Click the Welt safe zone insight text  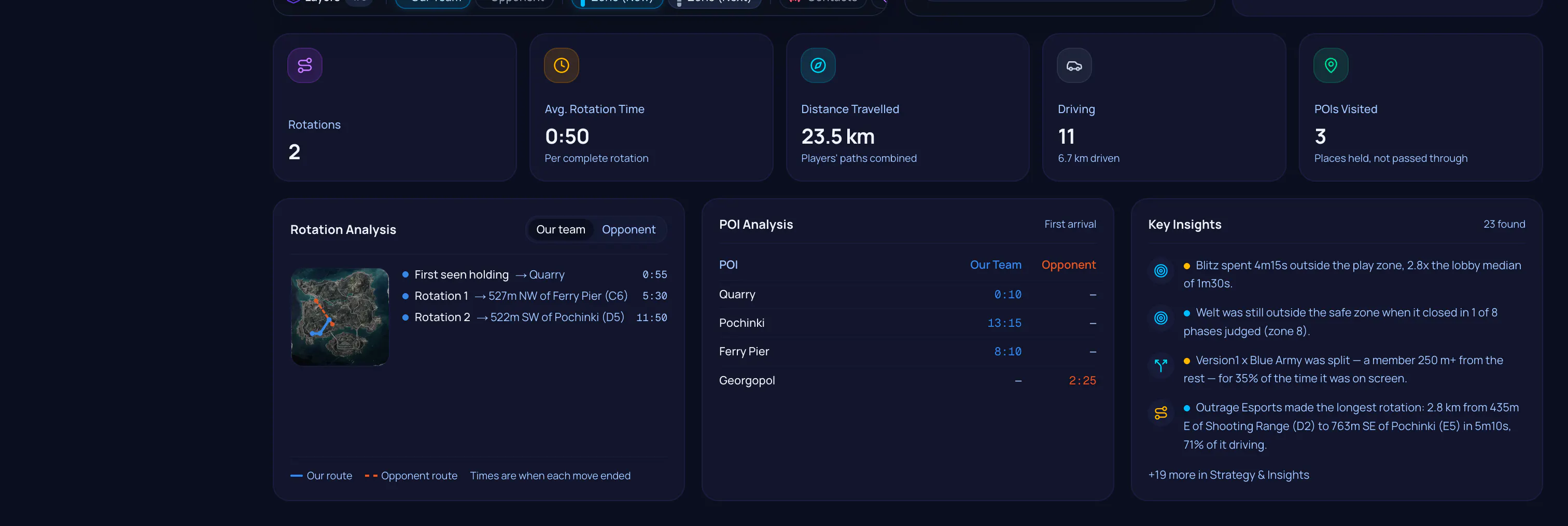pos(1340,322)
